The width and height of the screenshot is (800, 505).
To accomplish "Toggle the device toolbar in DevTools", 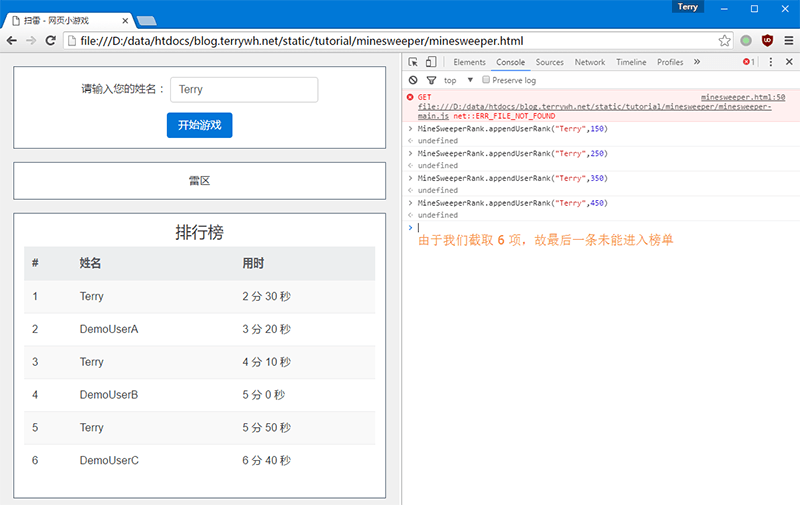I will [x=431, y=62].
